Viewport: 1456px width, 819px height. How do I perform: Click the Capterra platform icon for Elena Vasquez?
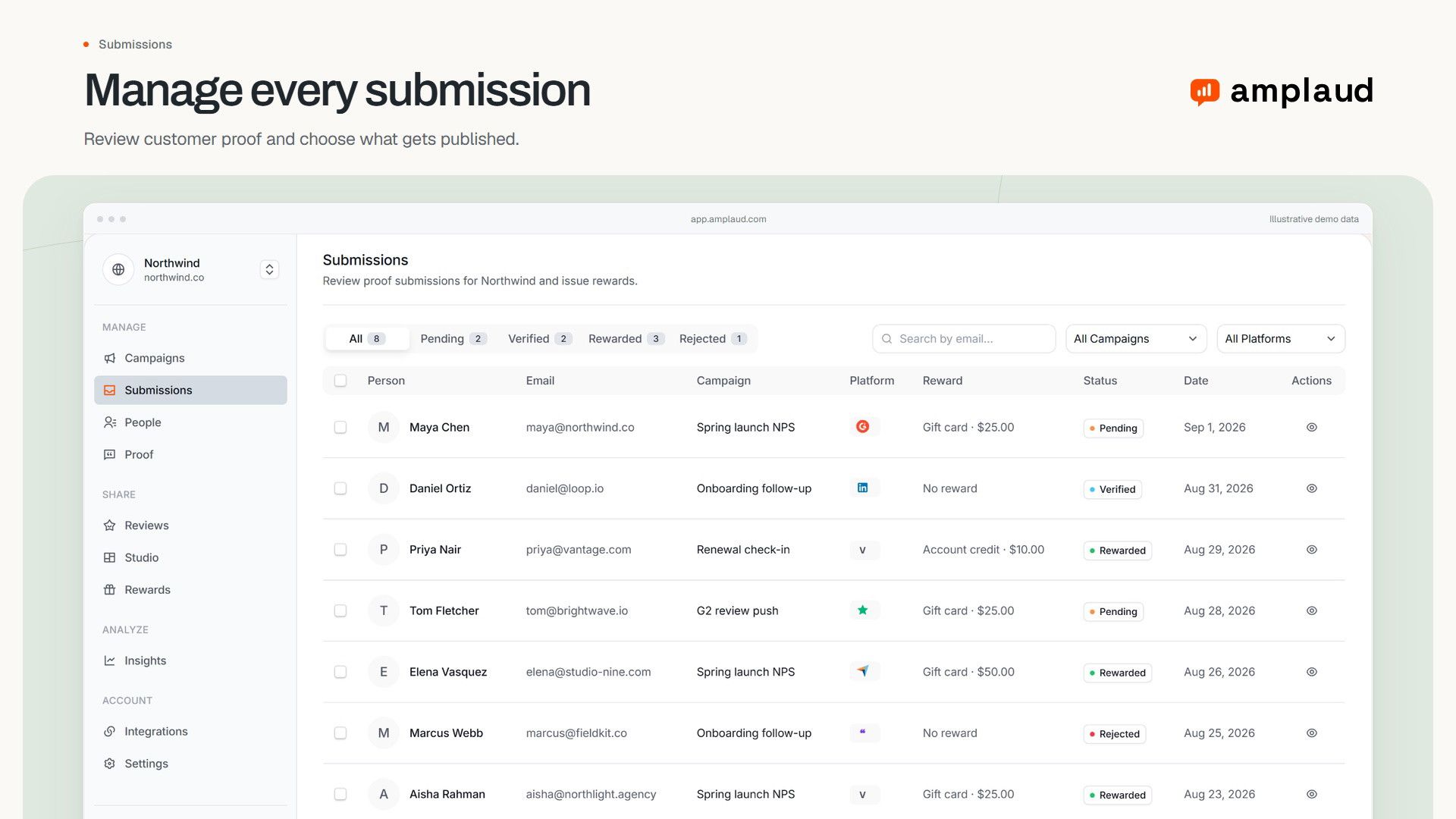coord(862,671)
